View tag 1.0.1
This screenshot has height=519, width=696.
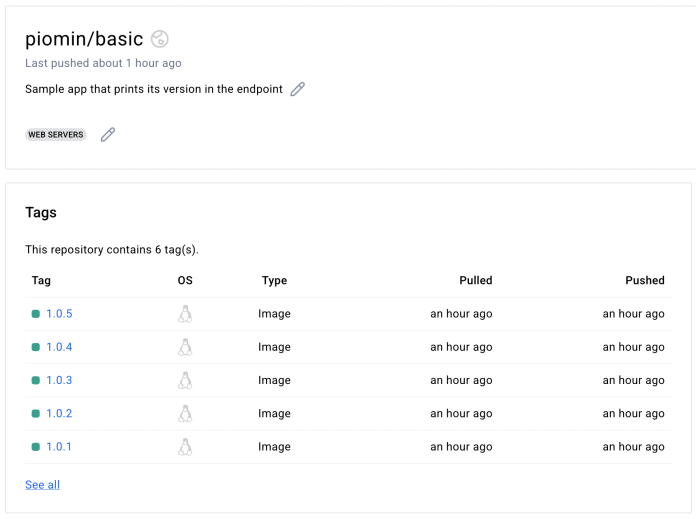tap(59, 447)
